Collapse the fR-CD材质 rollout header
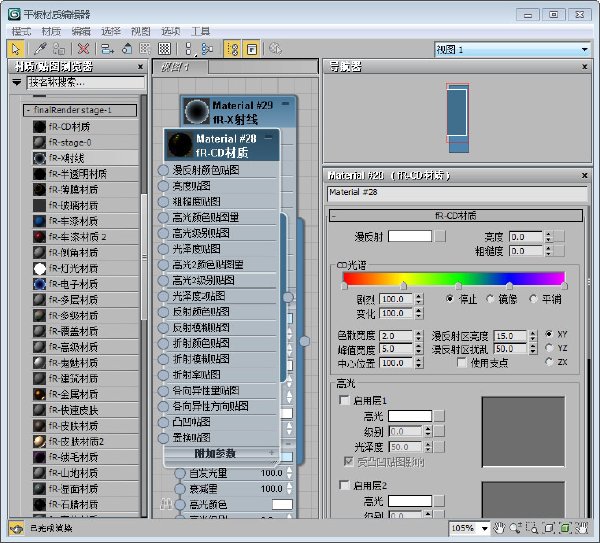The height and width of the screenshot is (543, 600). tap(456, 215)
